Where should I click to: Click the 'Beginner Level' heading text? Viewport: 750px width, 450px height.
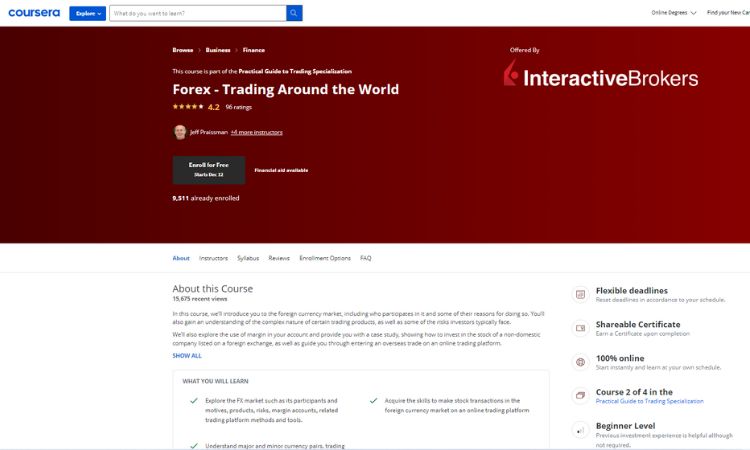point(625,426)
